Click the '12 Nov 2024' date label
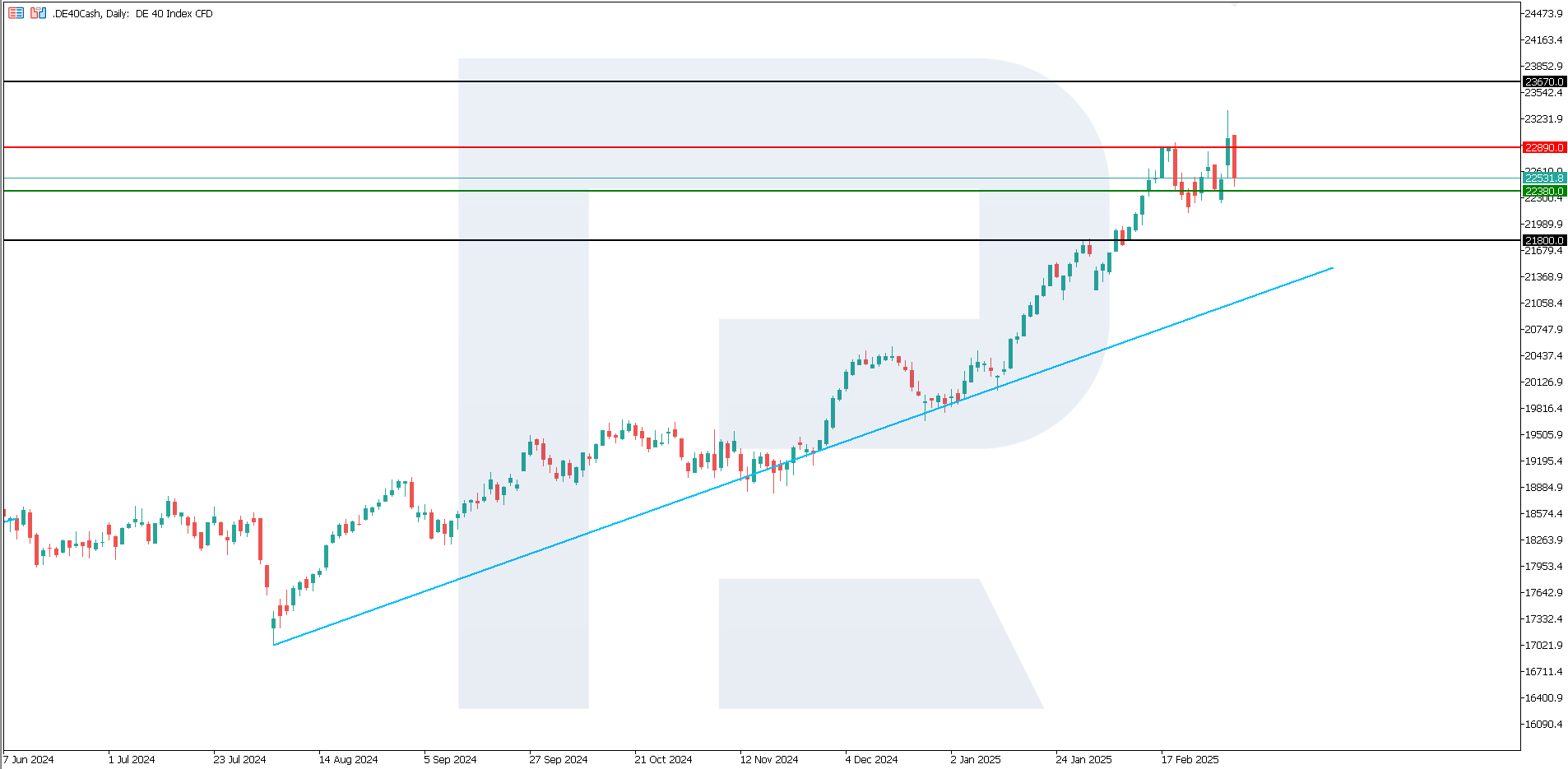The width and height of the screenshot is (1568, 769). tap(768, 760)
